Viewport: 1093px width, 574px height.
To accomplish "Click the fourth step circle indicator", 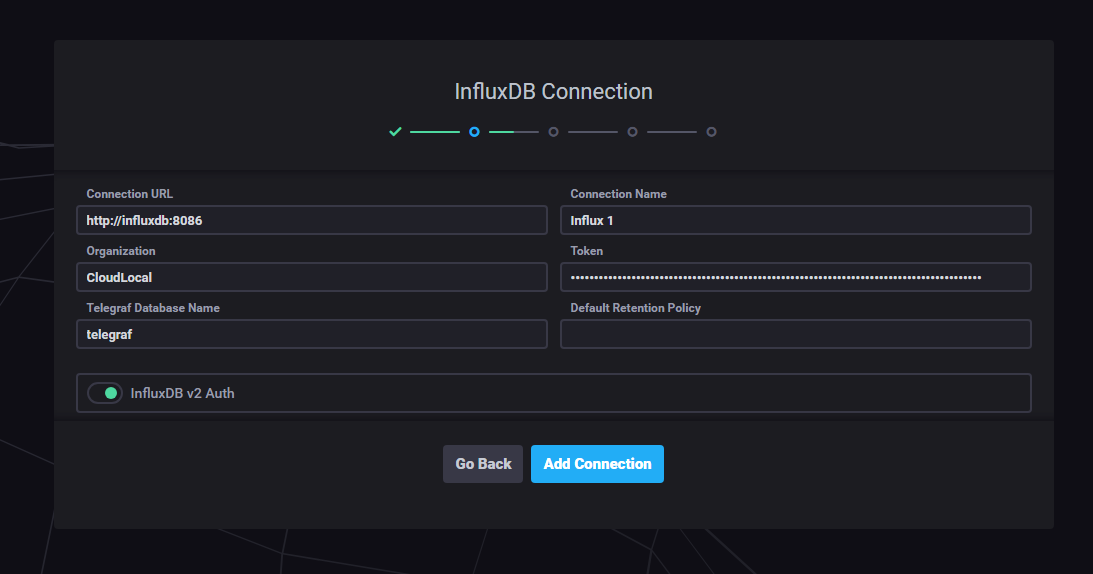I will [632, 132].
